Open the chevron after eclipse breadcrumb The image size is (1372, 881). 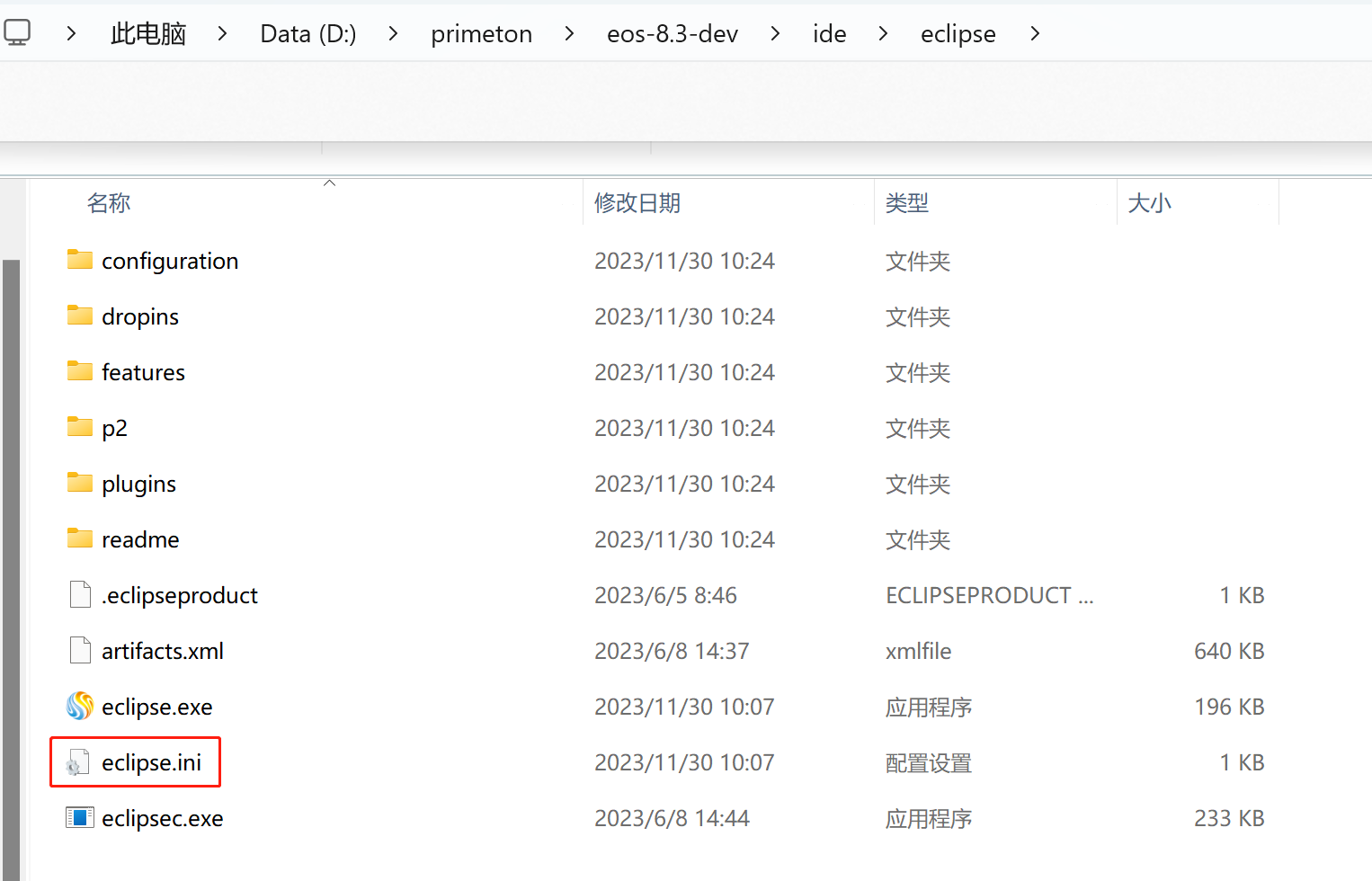point(1035,33)
